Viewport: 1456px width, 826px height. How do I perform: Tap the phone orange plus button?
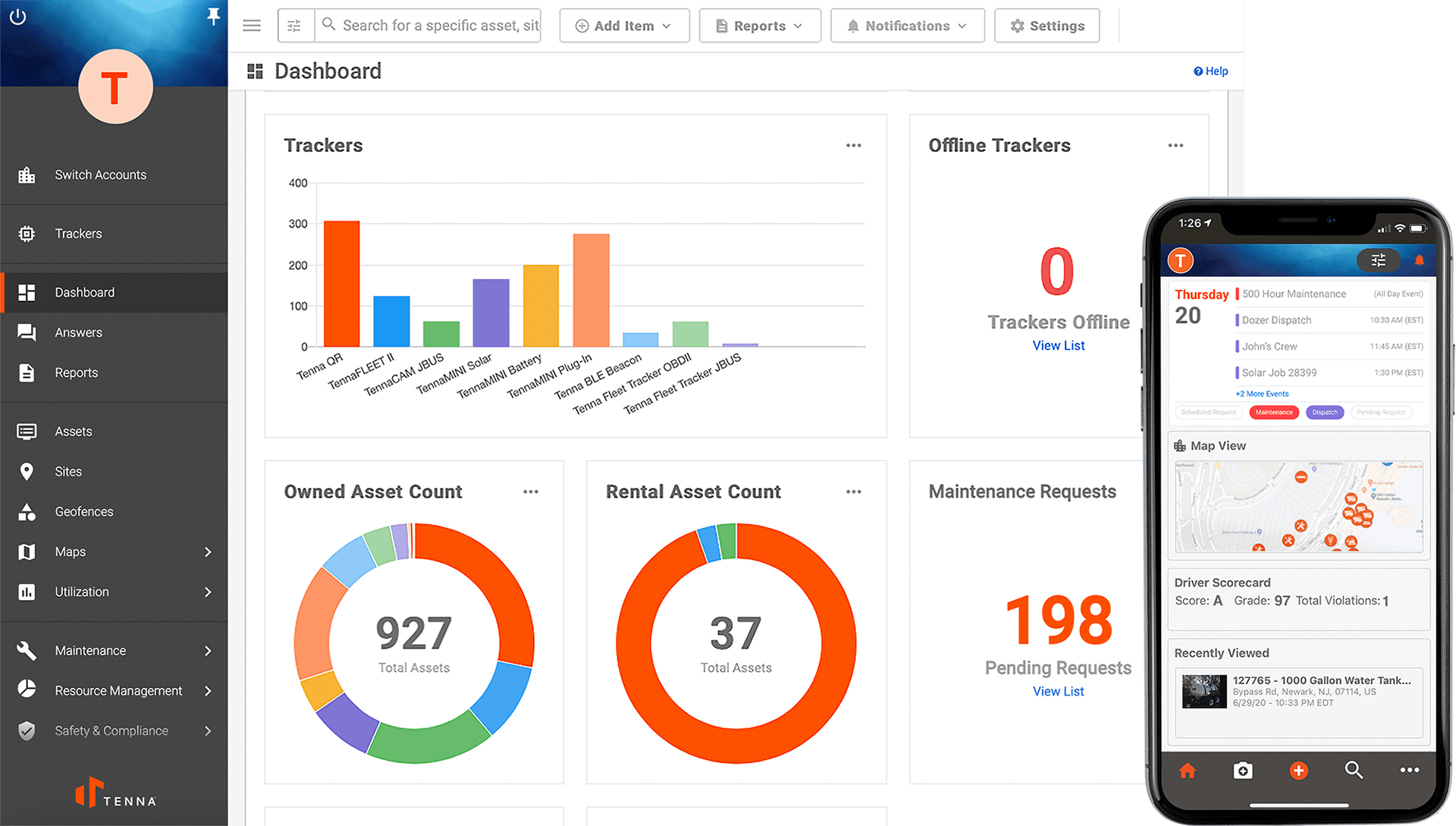(1298, 771)
